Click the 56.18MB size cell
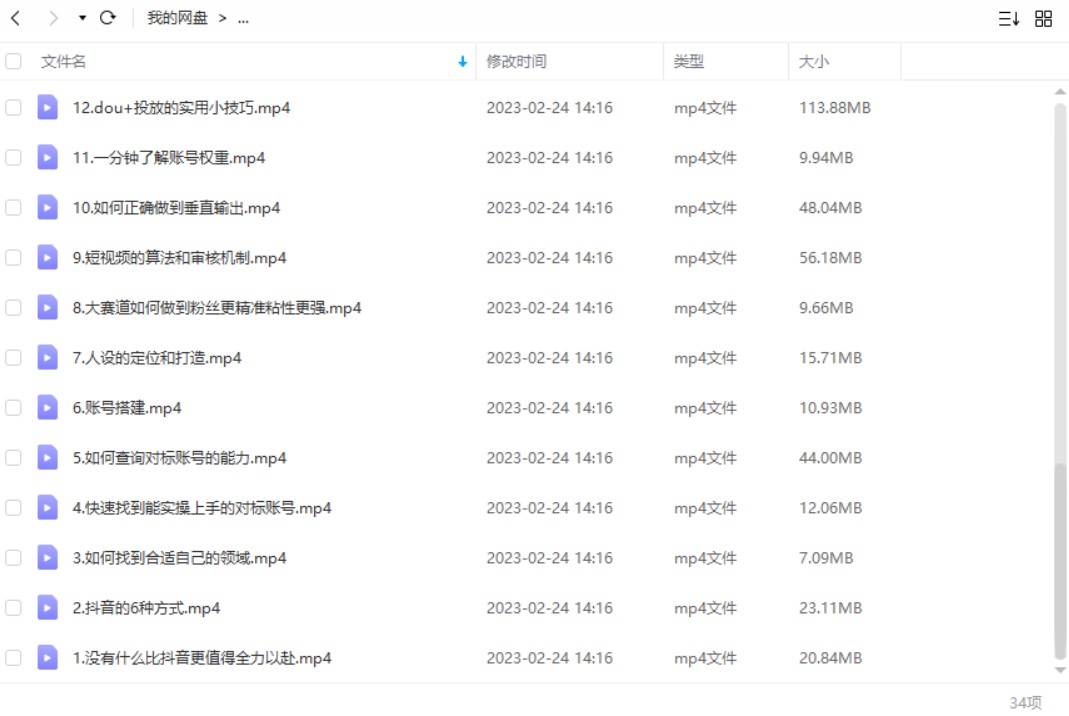This screenshot has width=1069, height=716. [830, 258]
